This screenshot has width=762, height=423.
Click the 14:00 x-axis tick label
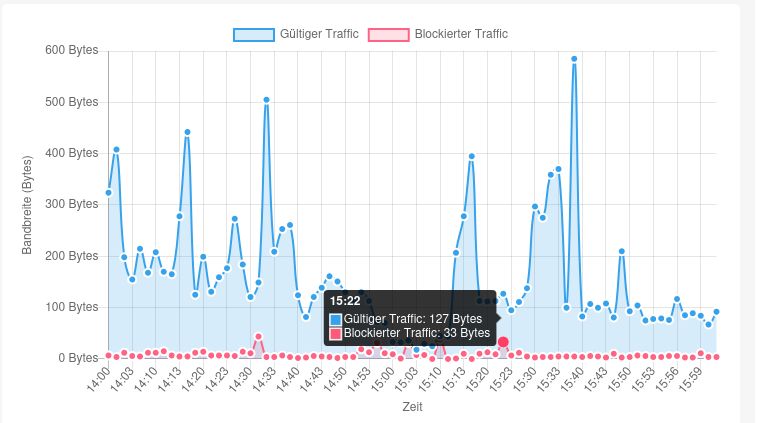click(97, 379)
